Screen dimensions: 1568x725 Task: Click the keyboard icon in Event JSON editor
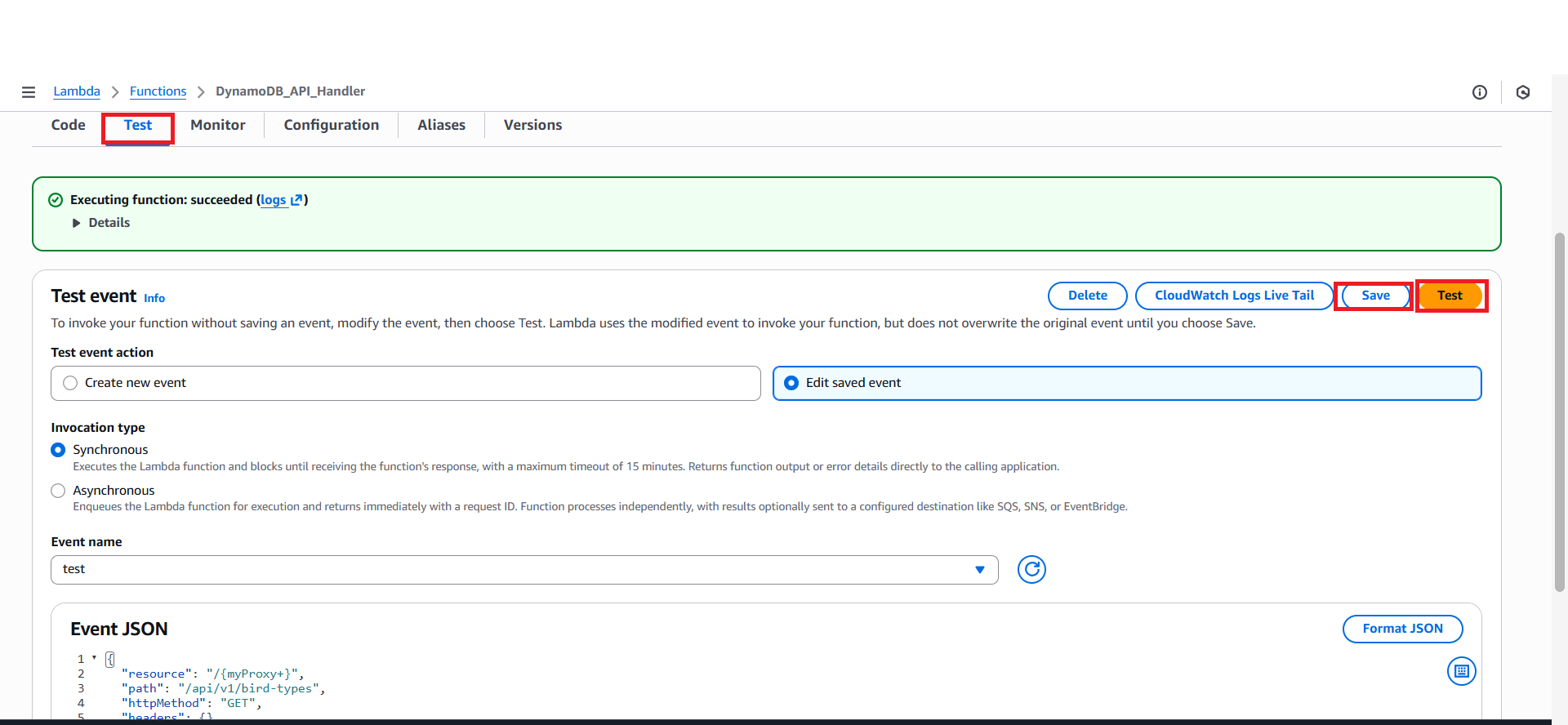point(1461,671)
